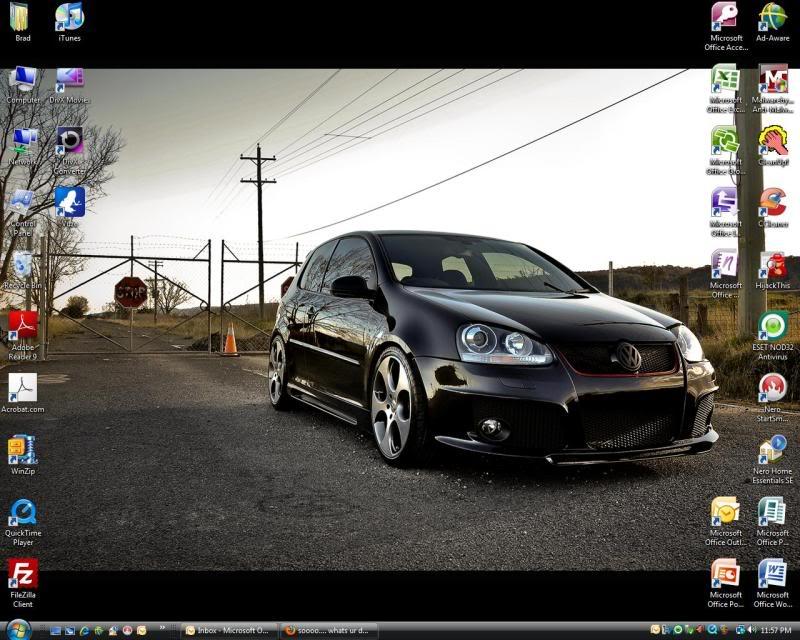
Task: Select the CleanUp! hand icon
Action: pos(772,146)
